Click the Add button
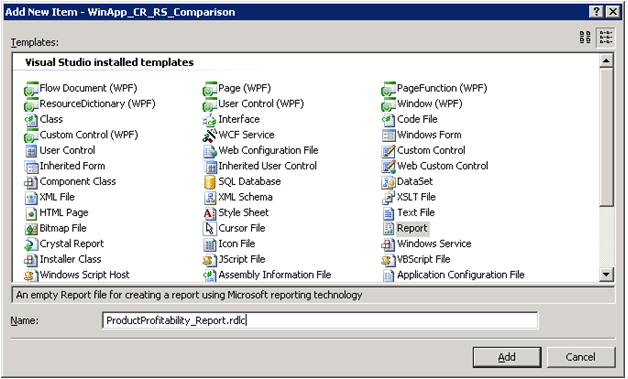The height and width of the screenshot is (379, 628). click(507, 357)
